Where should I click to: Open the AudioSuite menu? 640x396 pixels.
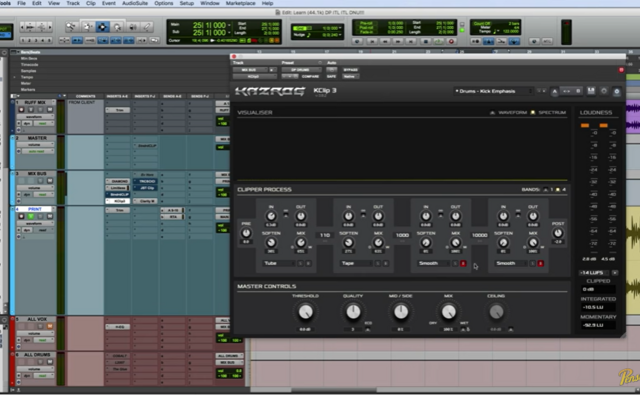pyautogui.click(x=135, y=3)
